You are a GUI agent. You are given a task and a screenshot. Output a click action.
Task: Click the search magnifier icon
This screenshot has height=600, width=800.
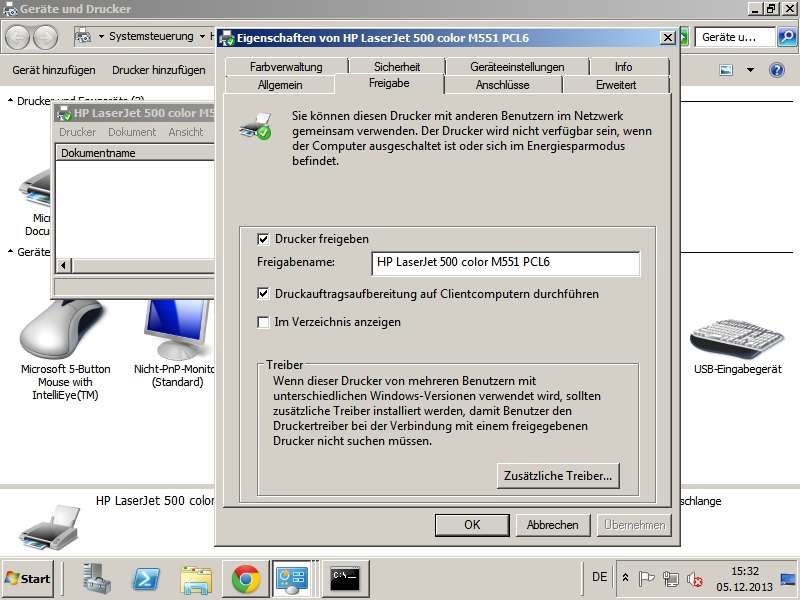pos(787,37)
